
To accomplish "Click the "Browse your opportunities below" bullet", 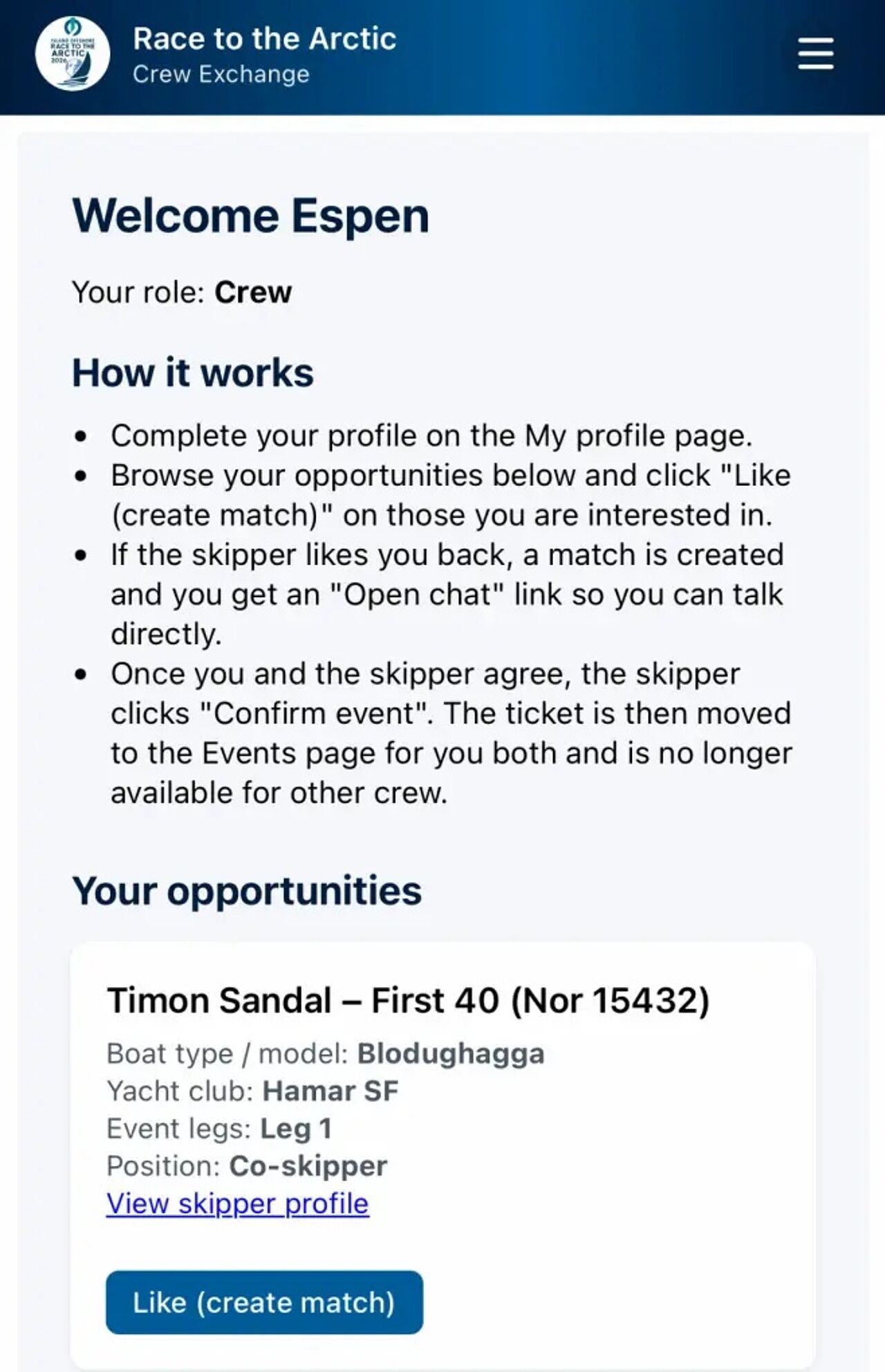I will tap(449, 495).
